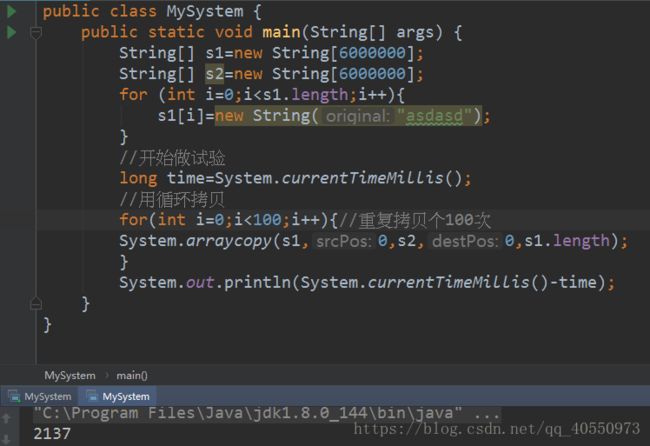
Task: Click currentTimeMillis in the time declaration
Action: (362, 178)
